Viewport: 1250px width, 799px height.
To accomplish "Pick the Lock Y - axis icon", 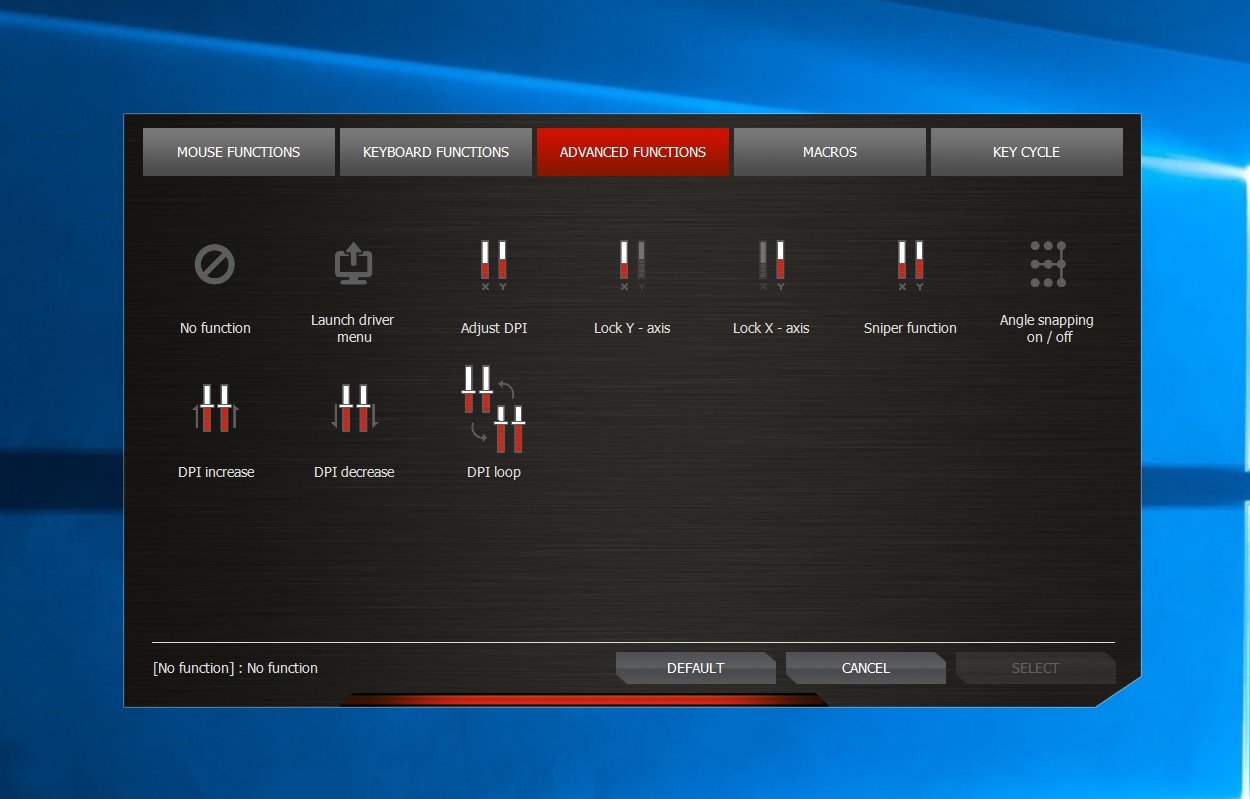I will pos(632,265).
